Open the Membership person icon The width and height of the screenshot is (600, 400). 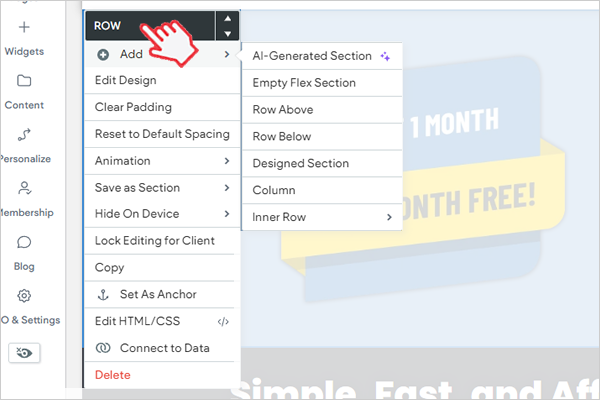[24, 188]
